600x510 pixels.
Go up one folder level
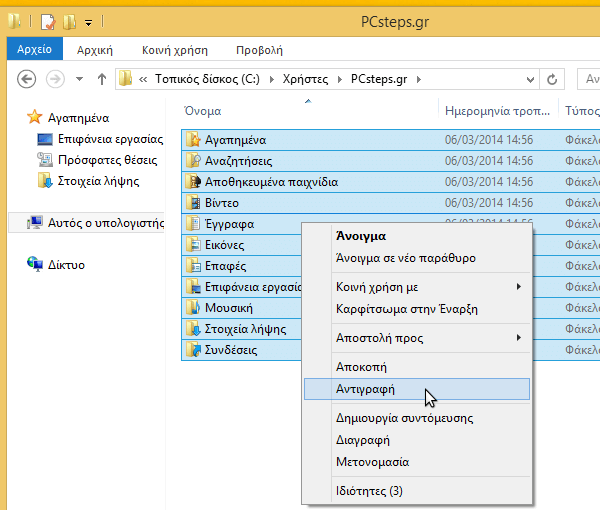click(101, 79)
